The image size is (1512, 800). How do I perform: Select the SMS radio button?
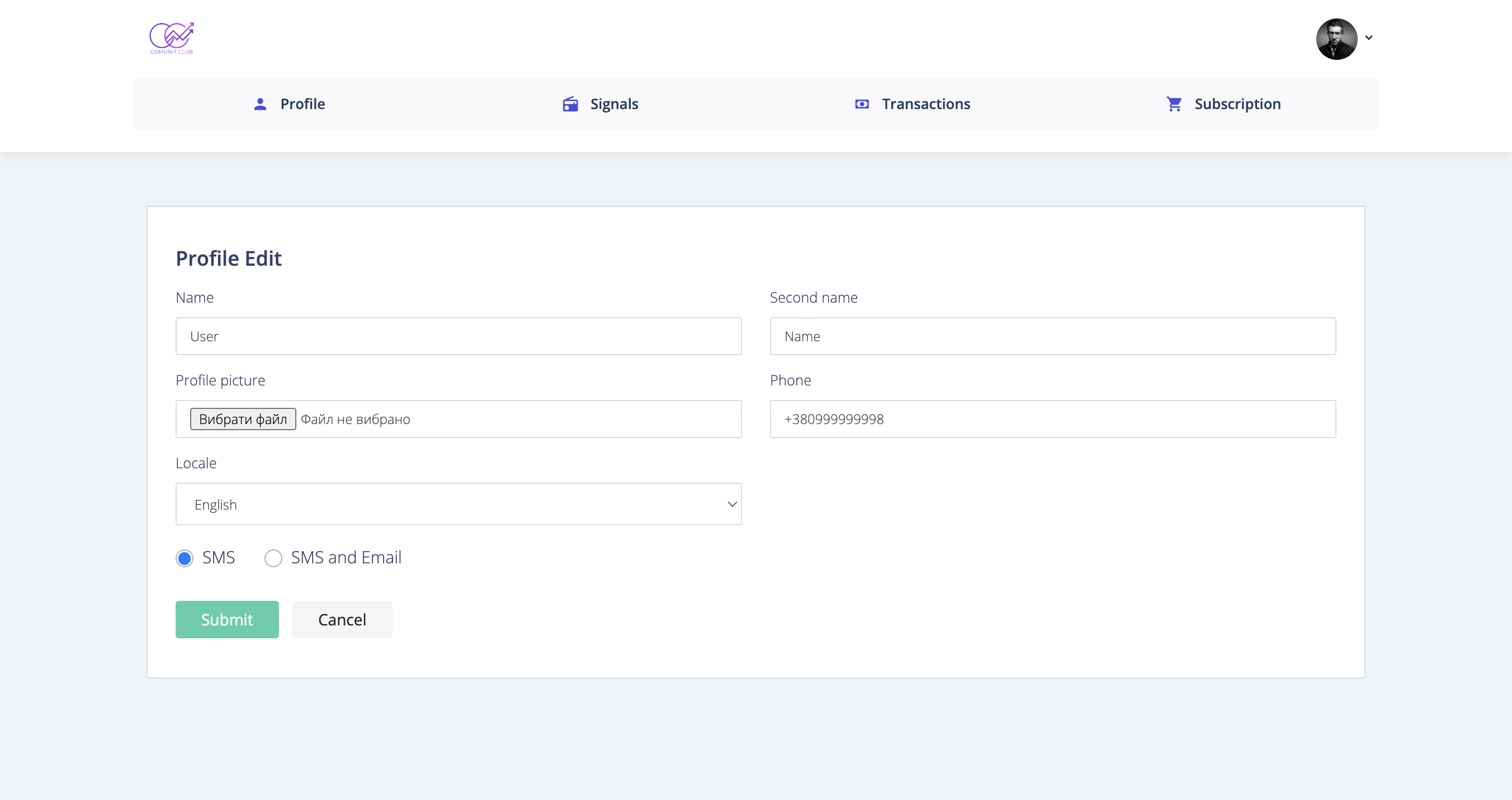point(185,558)
